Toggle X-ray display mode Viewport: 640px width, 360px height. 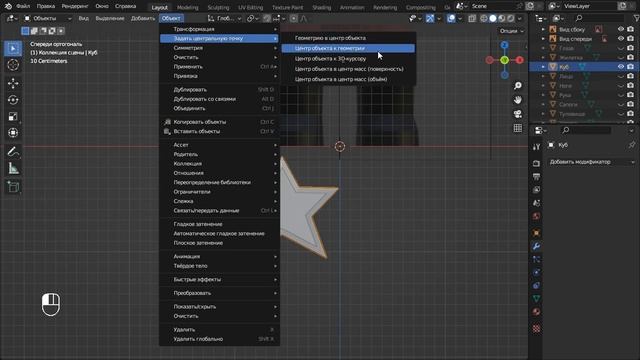click(472, 18)
